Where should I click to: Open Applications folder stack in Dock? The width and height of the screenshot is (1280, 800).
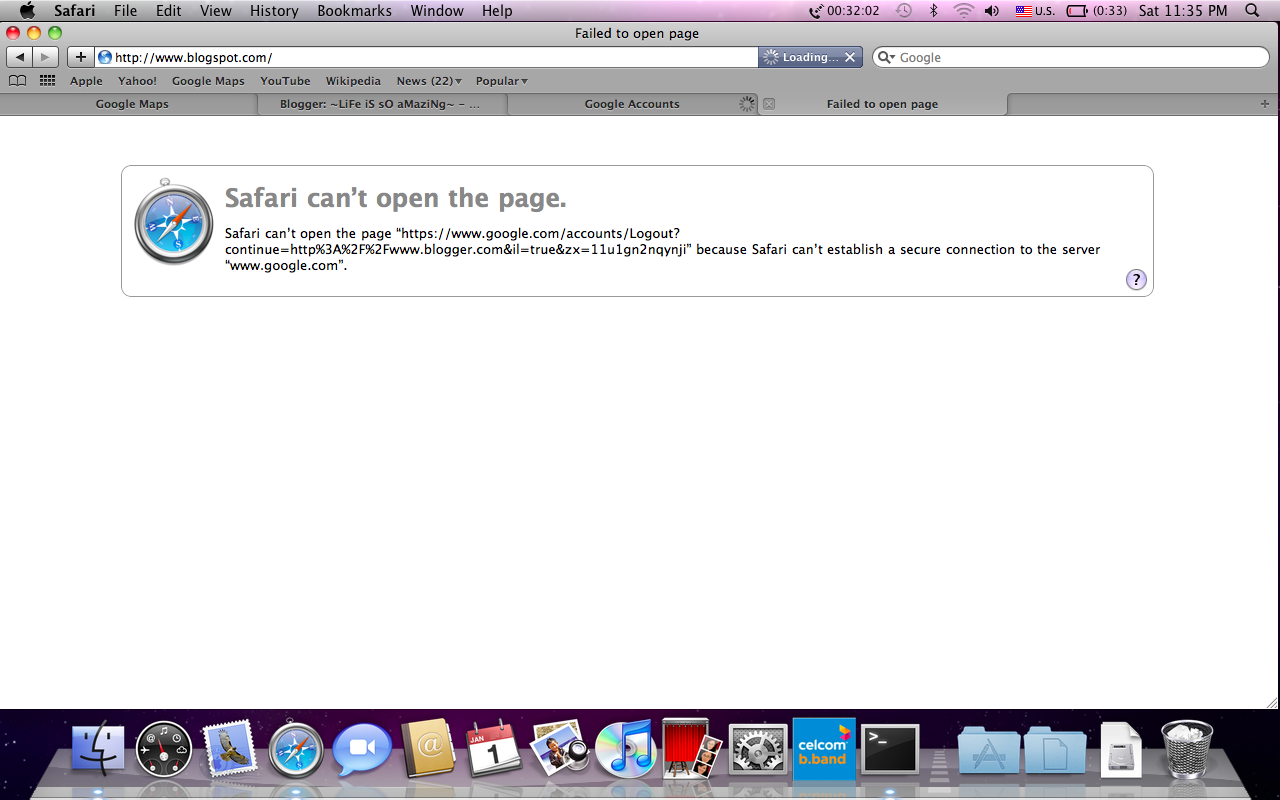coord(989,749)
